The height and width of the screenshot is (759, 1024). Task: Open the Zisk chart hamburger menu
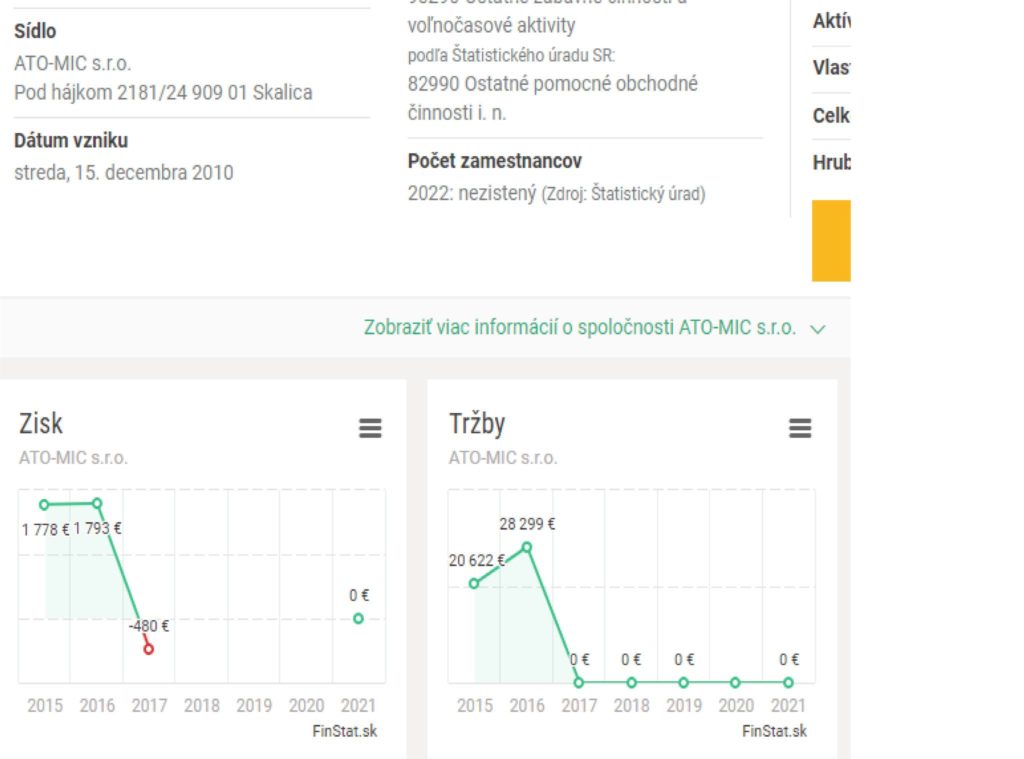370,428
